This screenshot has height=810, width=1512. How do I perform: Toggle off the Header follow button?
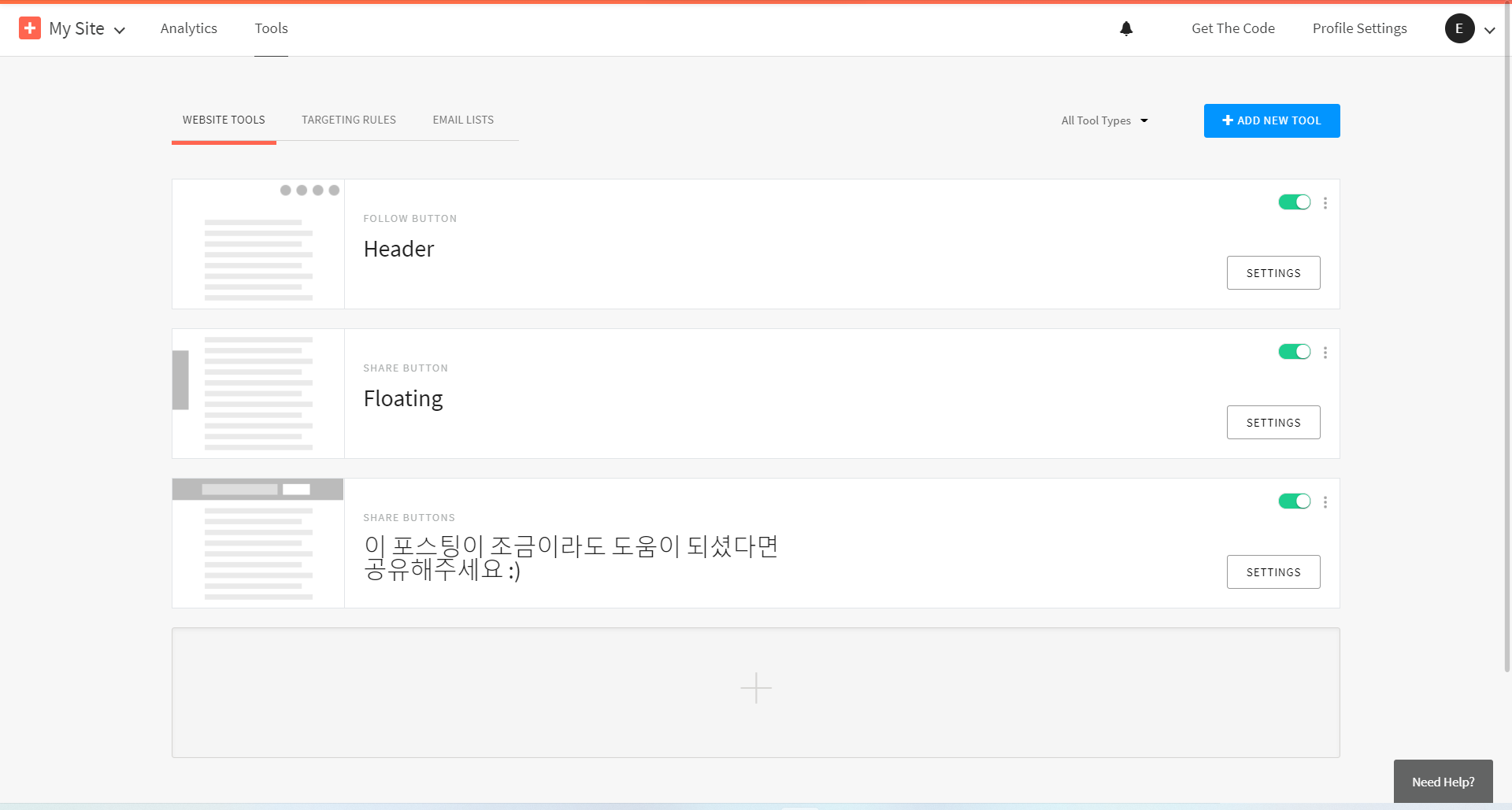(1295, 202)
